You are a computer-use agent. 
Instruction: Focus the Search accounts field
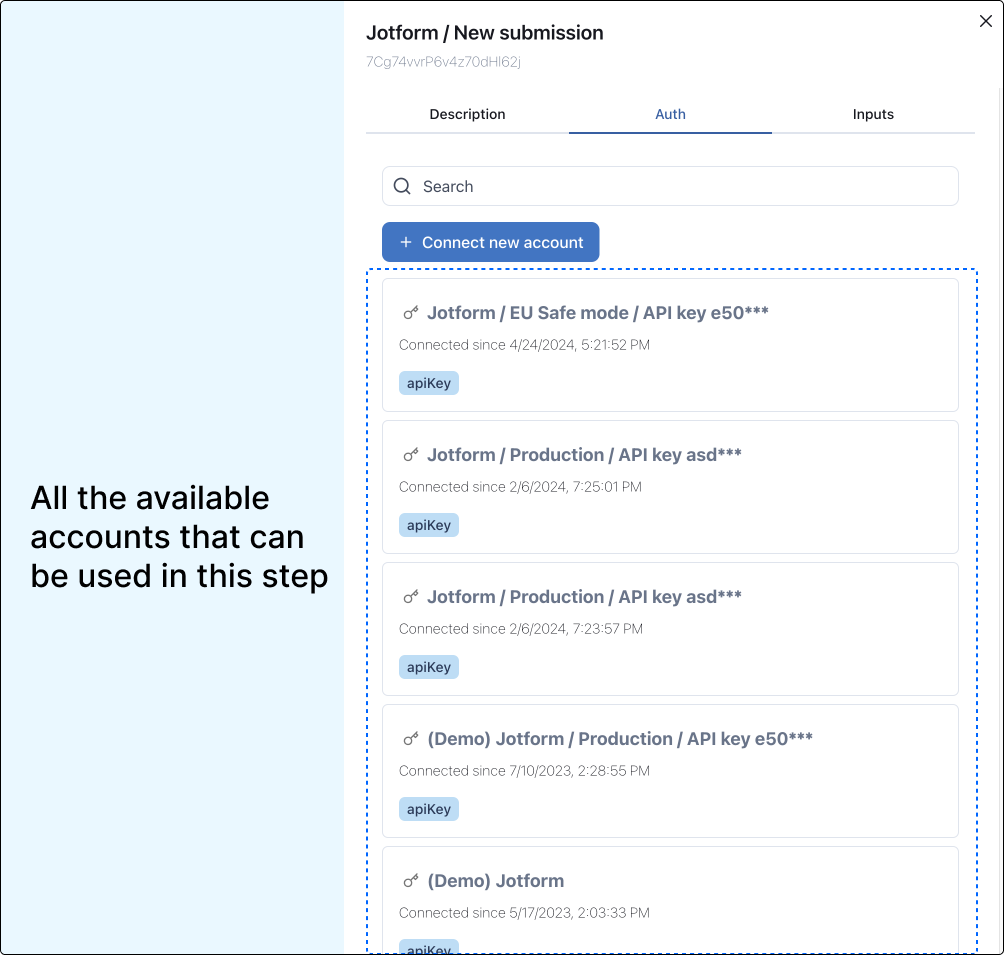coord(670,186)
